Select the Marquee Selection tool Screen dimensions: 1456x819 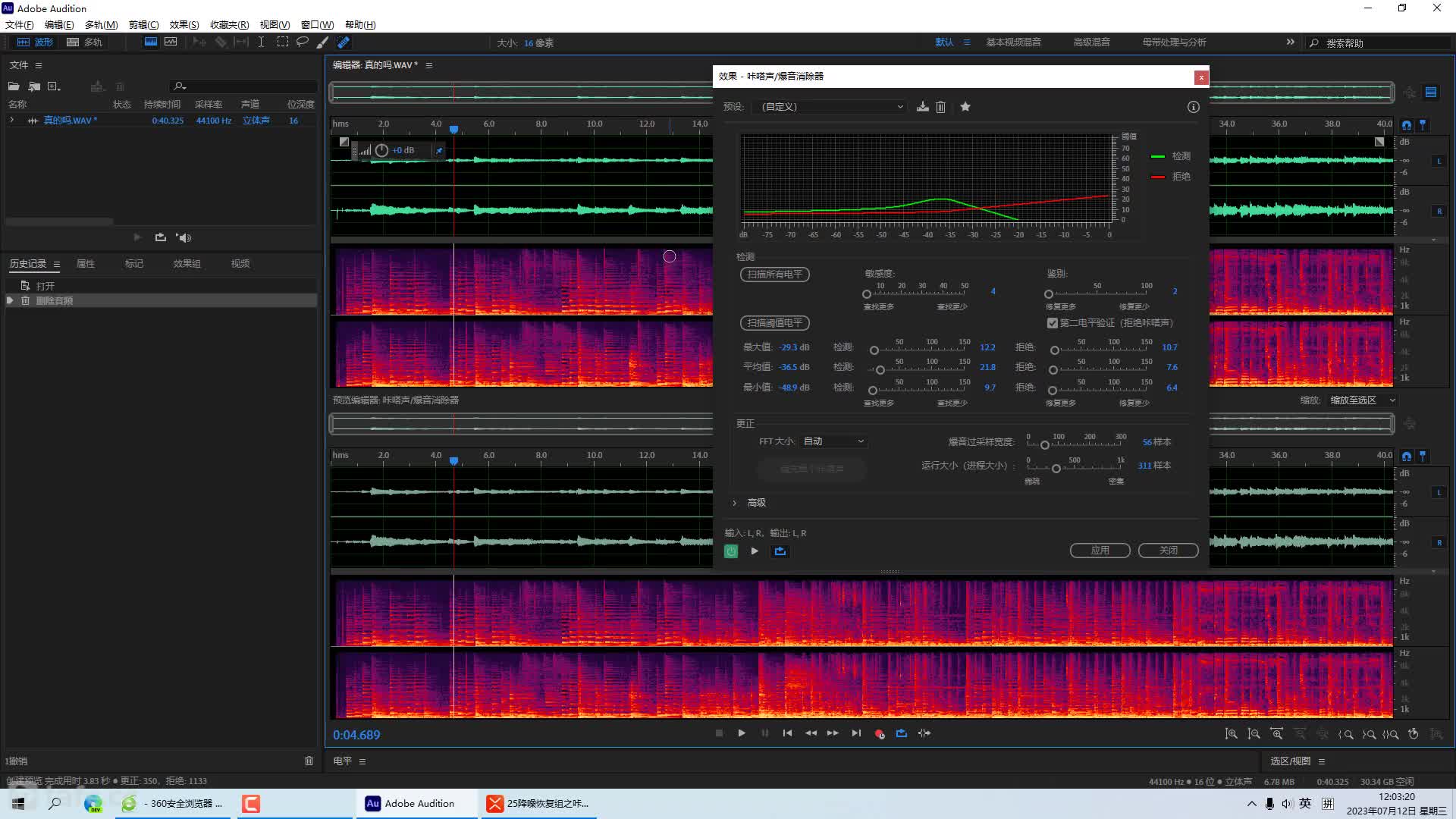[282, 42]
